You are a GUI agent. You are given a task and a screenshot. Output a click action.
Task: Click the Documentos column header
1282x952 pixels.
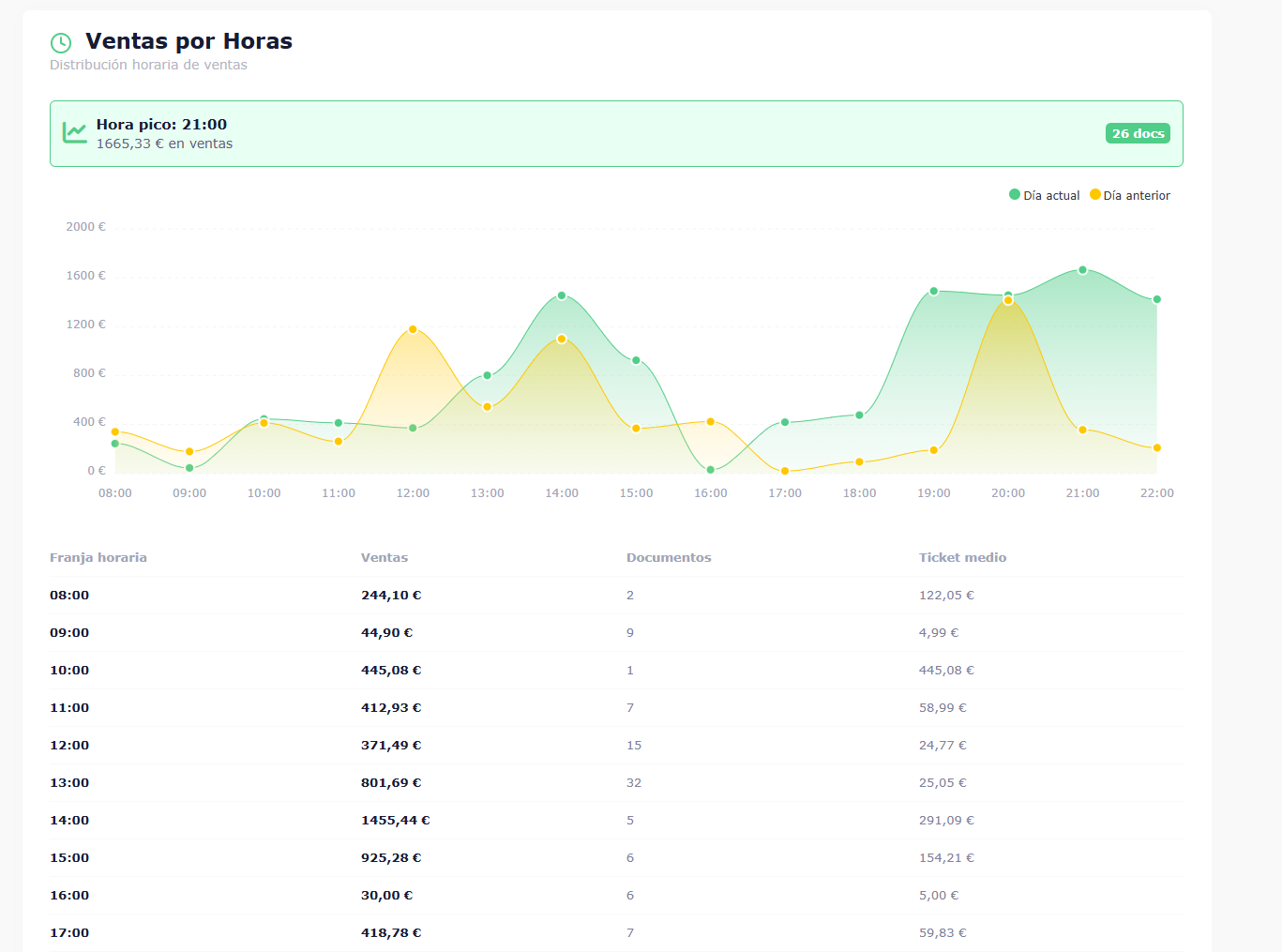tap(669, 557)
